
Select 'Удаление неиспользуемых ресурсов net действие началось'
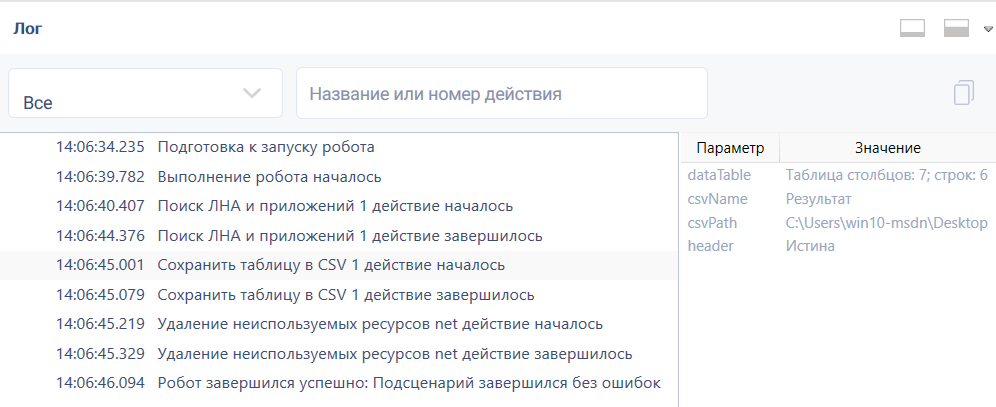pos(339,324)
